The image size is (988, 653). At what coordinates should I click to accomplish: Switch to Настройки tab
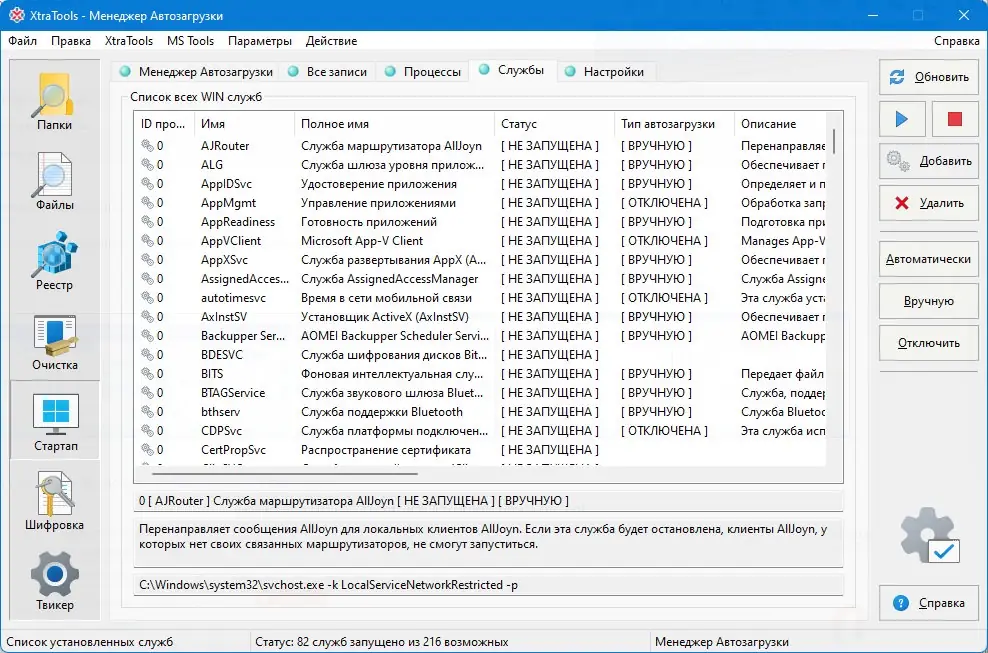coord(605,72)
